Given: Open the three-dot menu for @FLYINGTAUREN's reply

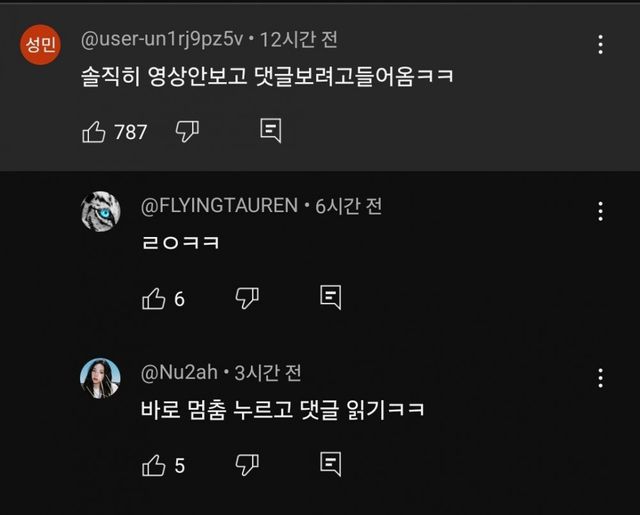Looking at the screenshot, I should tap(600, 211).
